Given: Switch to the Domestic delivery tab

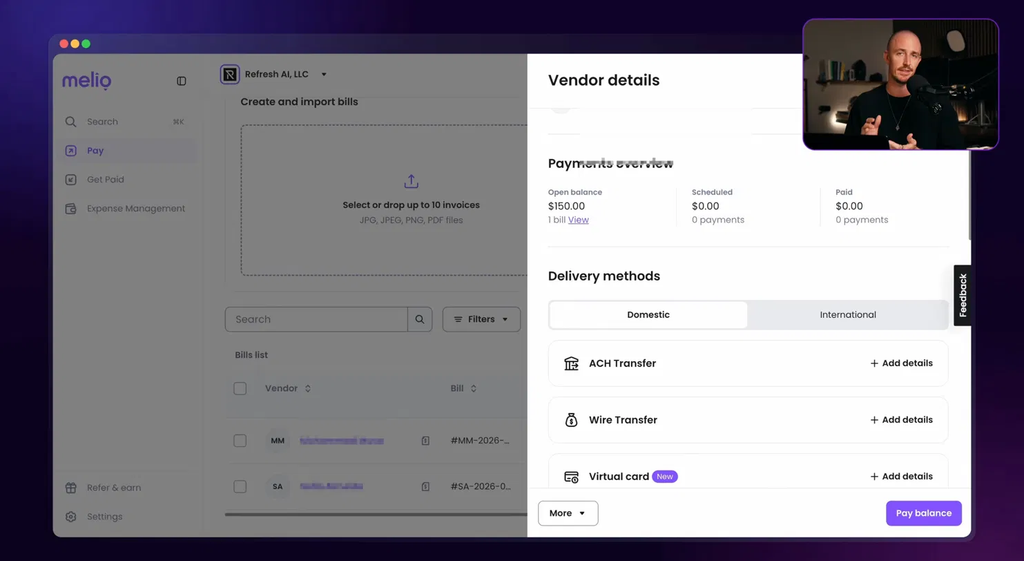Looking at the screenshot, I should pos(648,315).
